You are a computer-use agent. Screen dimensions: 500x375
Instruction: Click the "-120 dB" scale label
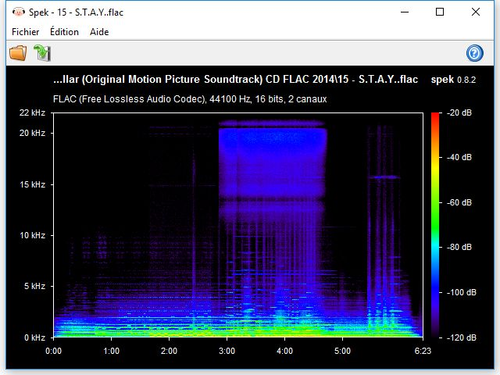(x=461, y=338)
